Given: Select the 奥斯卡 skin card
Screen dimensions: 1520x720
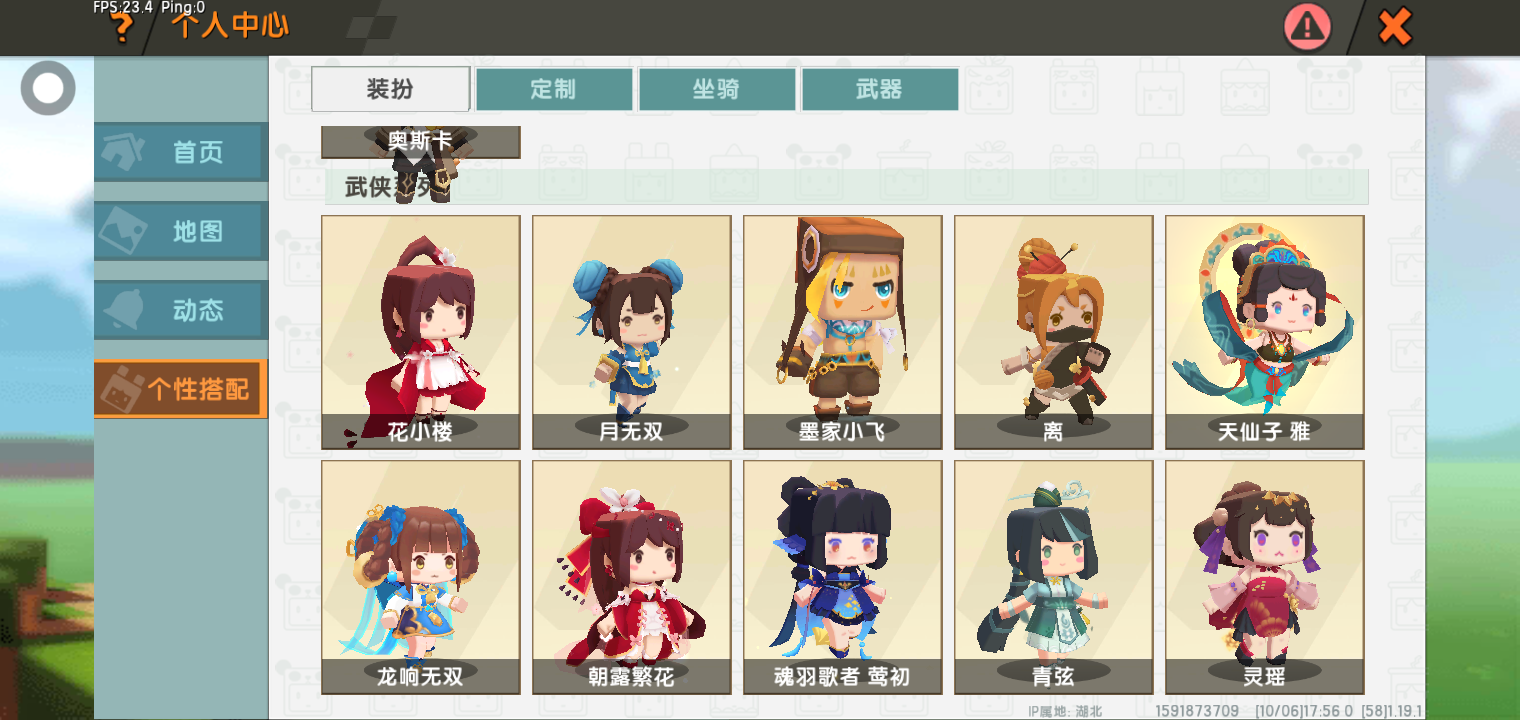Looking at the screenshot, I should tap(421, 142).
